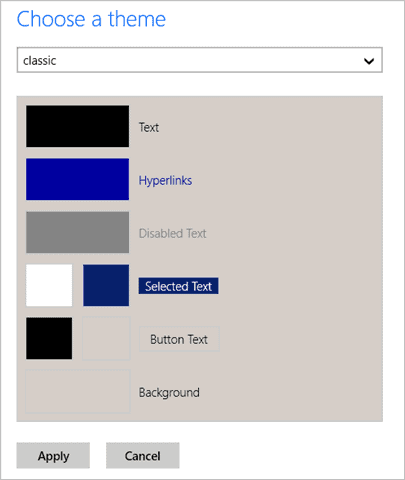
Task: Click the dropdown chevron arrow
Action: click(369, 61)
